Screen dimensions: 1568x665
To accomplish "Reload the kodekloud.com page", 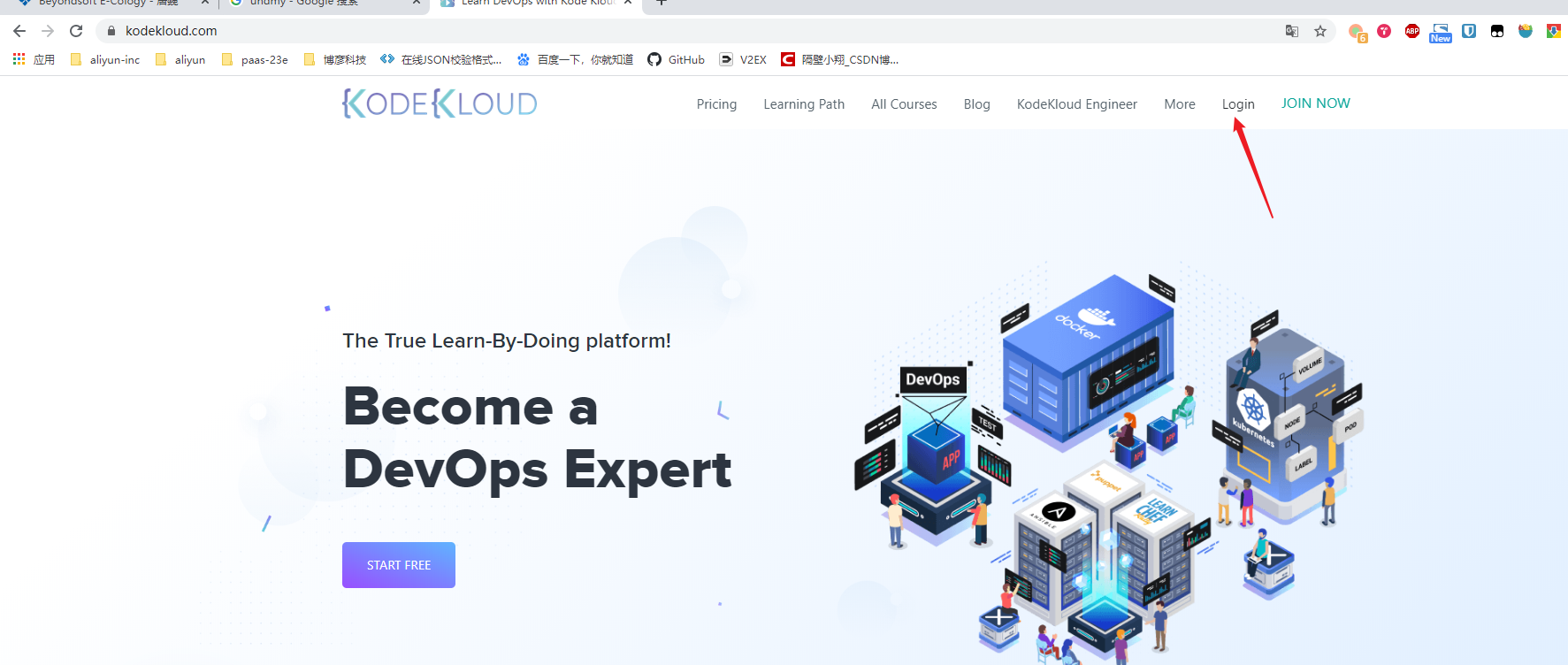I will [76, 31].
